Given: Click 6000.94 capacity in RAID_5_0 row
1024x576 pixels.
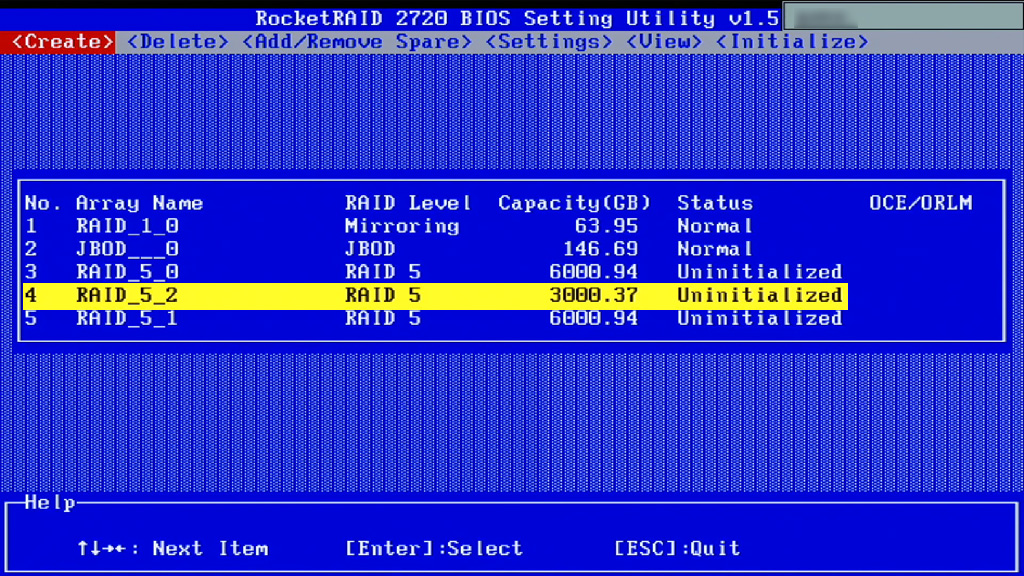Looking at the screenshot, I should [x=594, y=272].
